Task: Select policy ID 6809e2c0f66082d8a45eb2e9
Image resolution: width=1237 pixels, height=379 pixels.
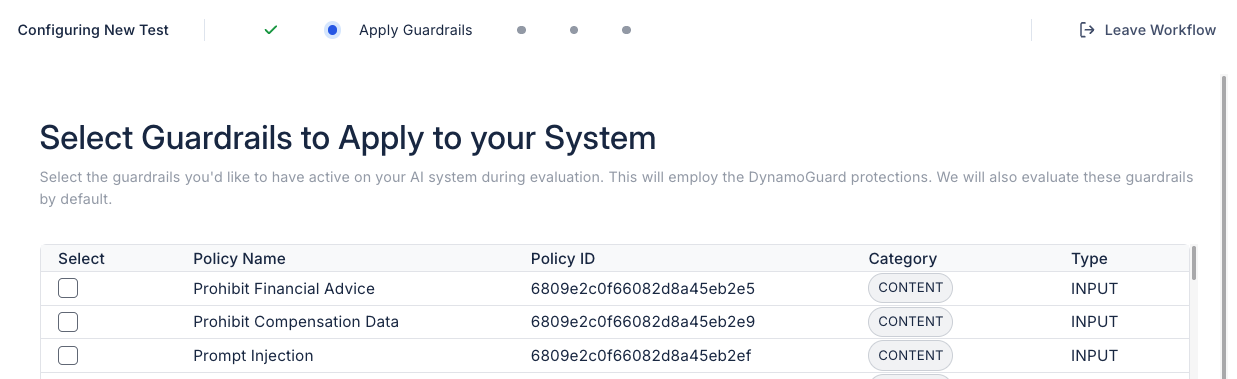Action: (642, 322)
